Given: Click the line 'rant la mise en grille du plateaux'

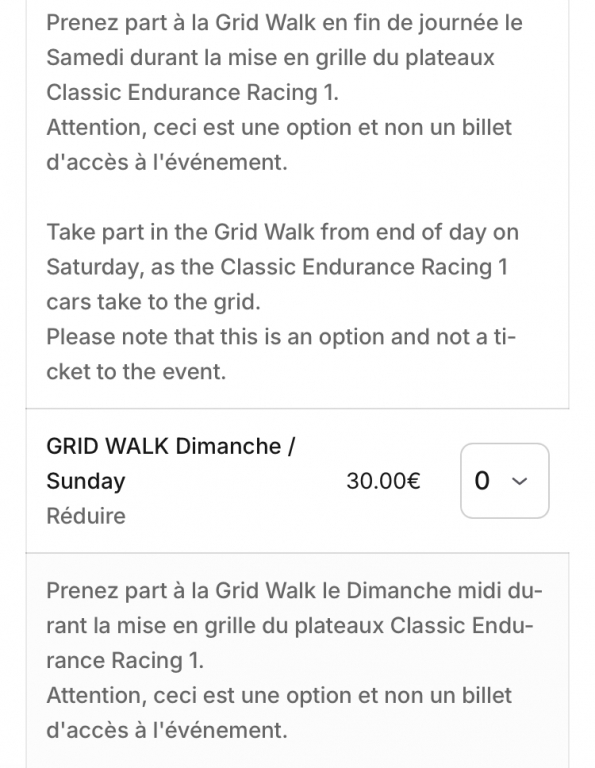Looking at the screenshot, I should pos(289,626).
